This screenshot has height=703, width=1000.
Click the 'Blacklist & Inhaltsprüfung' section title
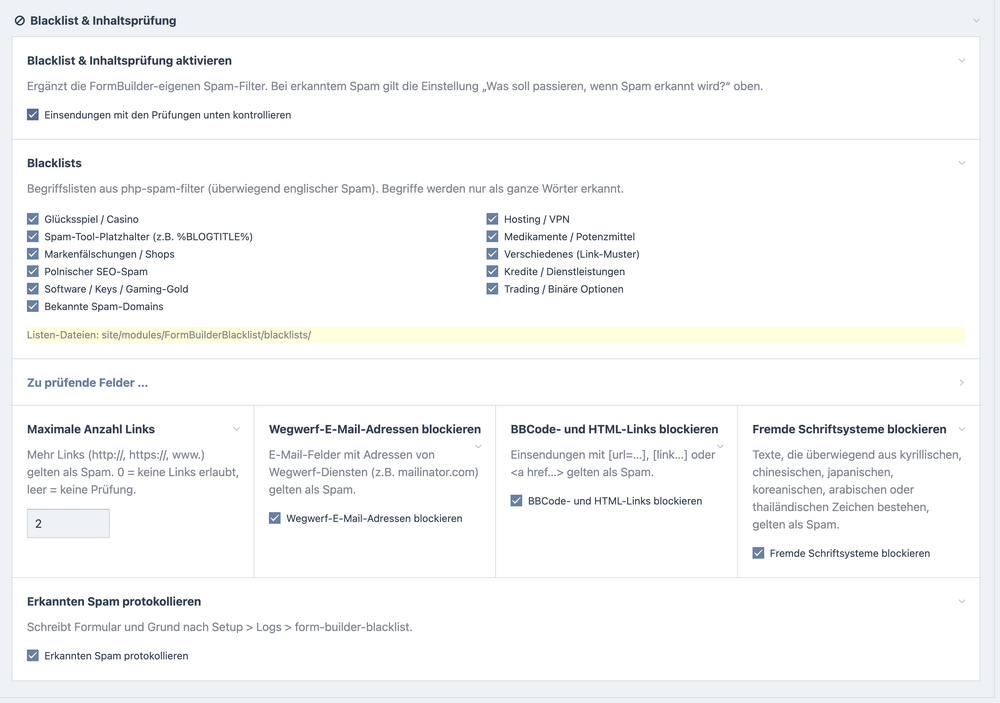pos(103,21)
